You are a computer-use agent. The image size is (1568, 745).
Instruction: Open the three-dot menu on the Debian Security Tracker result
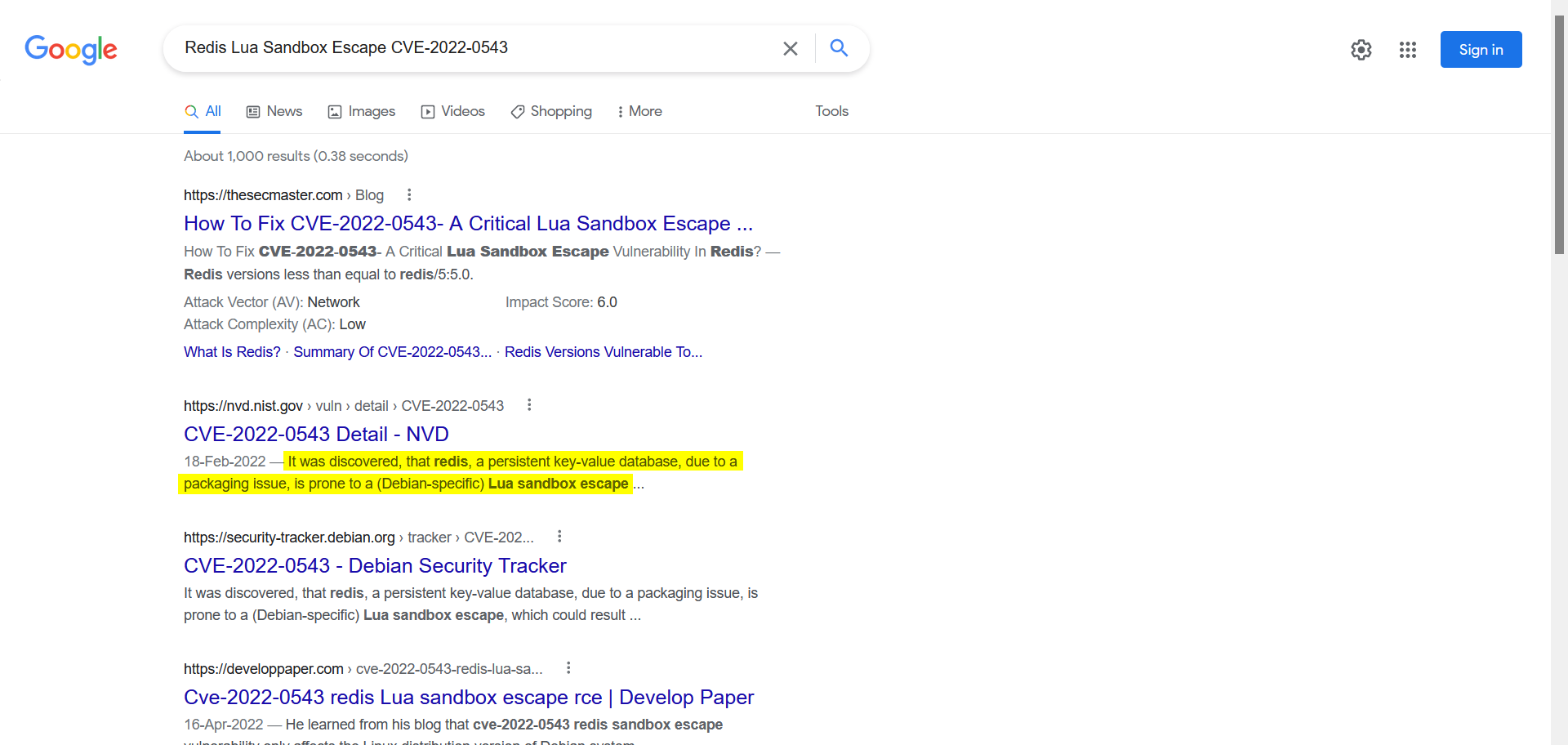(x=559, y=536)
